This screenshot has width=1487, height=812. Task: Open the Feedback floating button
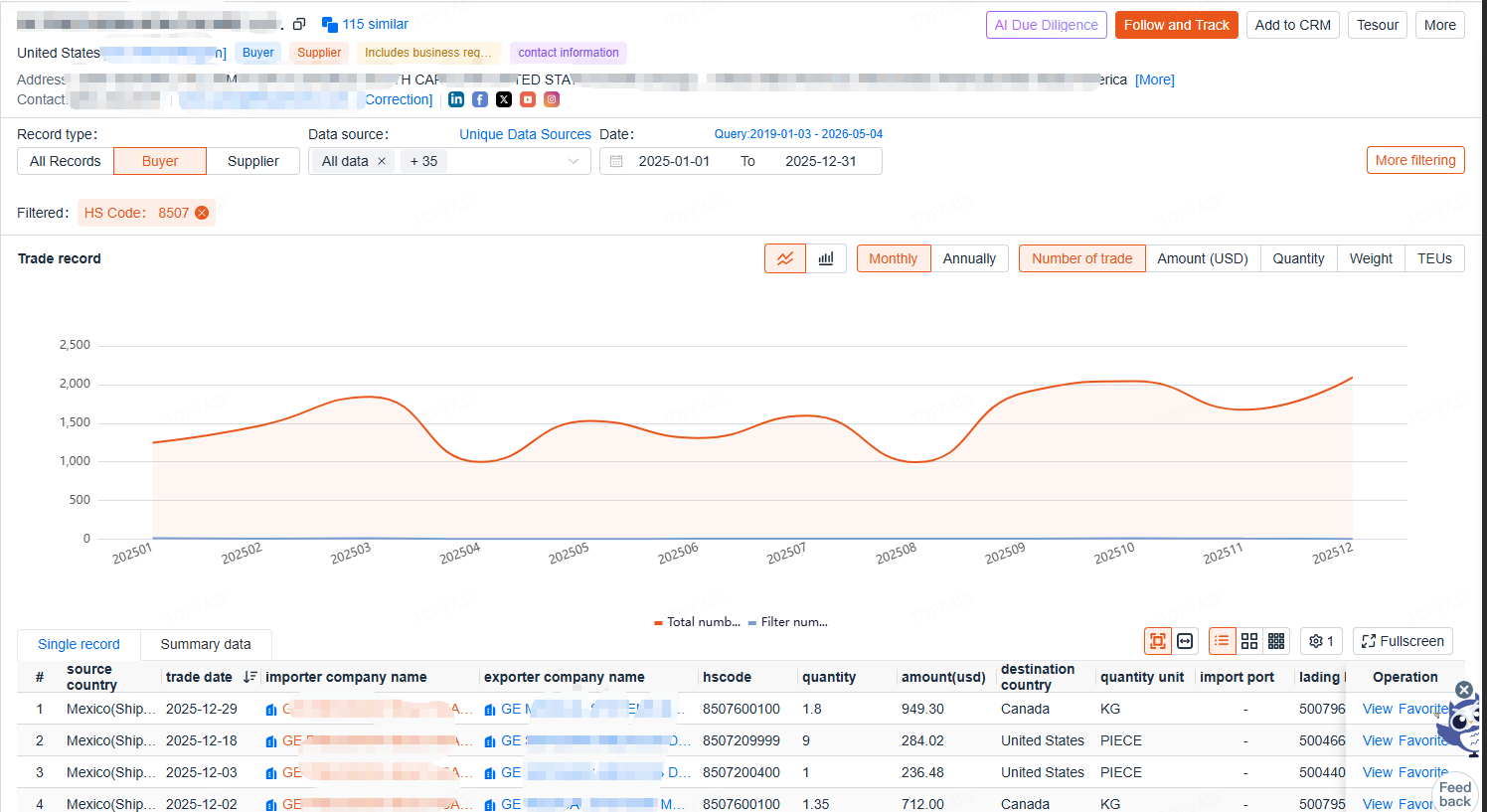click(1455, 794)
